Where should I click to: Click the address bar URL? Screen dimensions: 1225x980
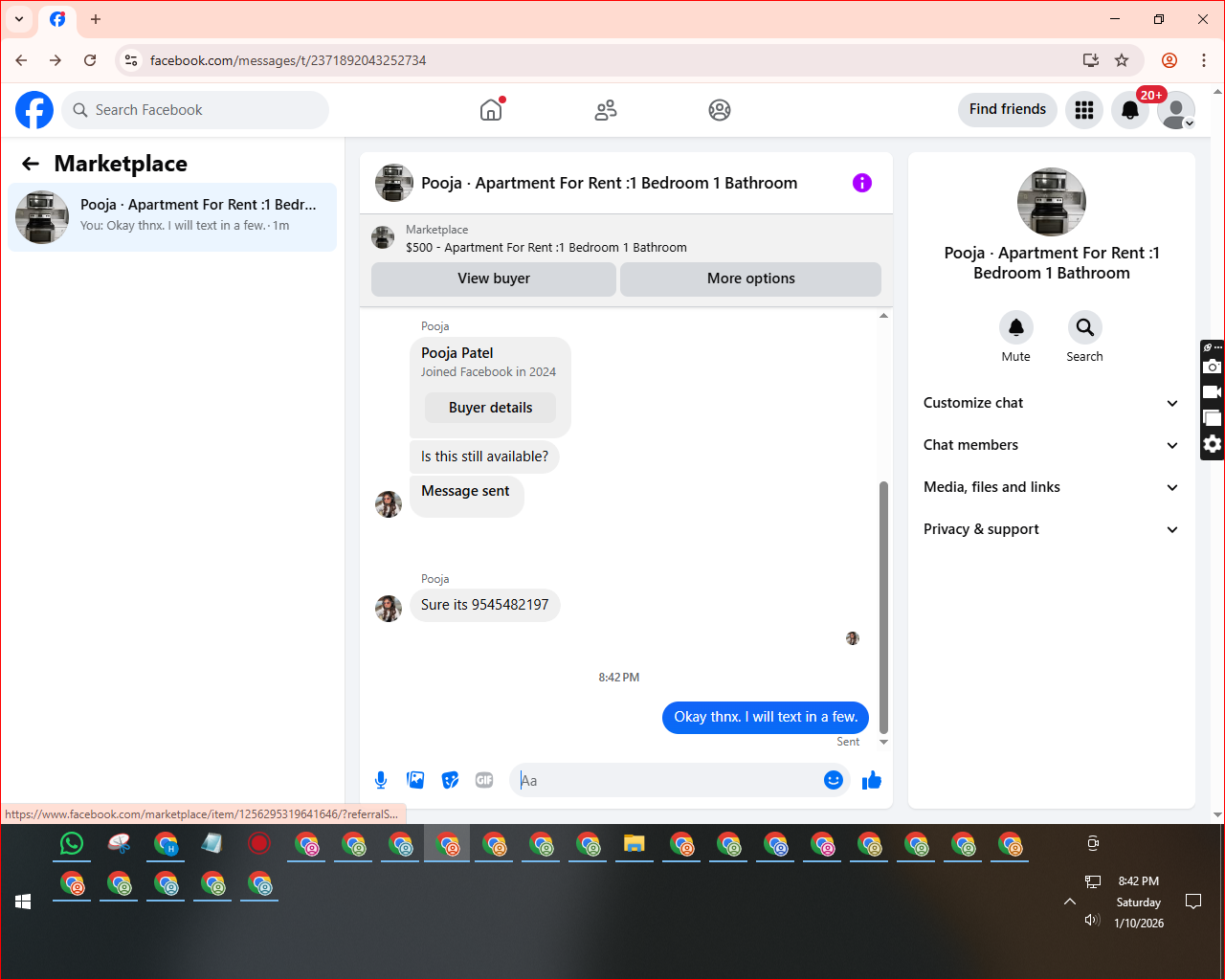[x=288, y=60]
